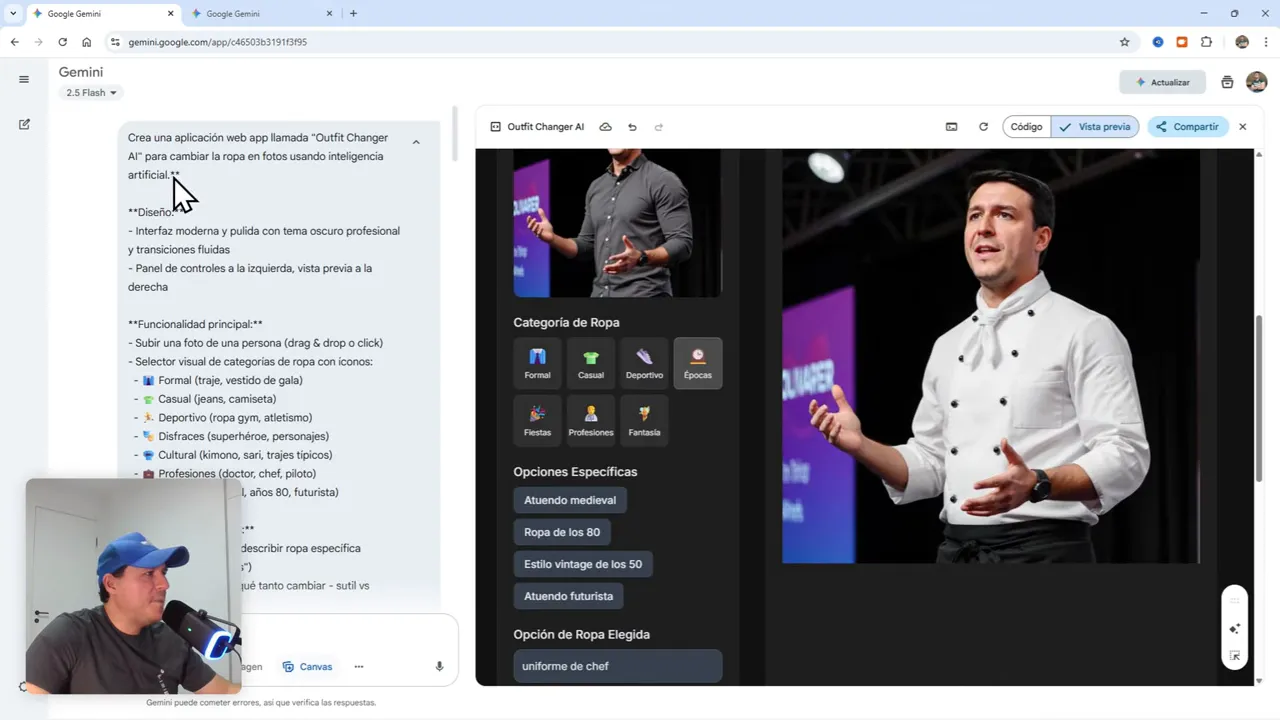Select the Profesiones clothing category icon

pyautogui.click(x=590, y=419)
